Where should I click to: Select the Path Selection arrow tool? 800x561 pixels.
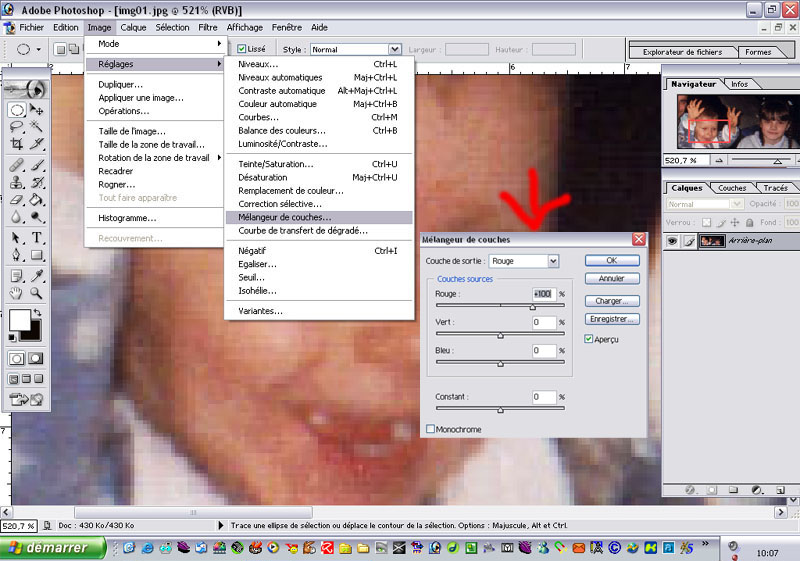coord(17,238)
